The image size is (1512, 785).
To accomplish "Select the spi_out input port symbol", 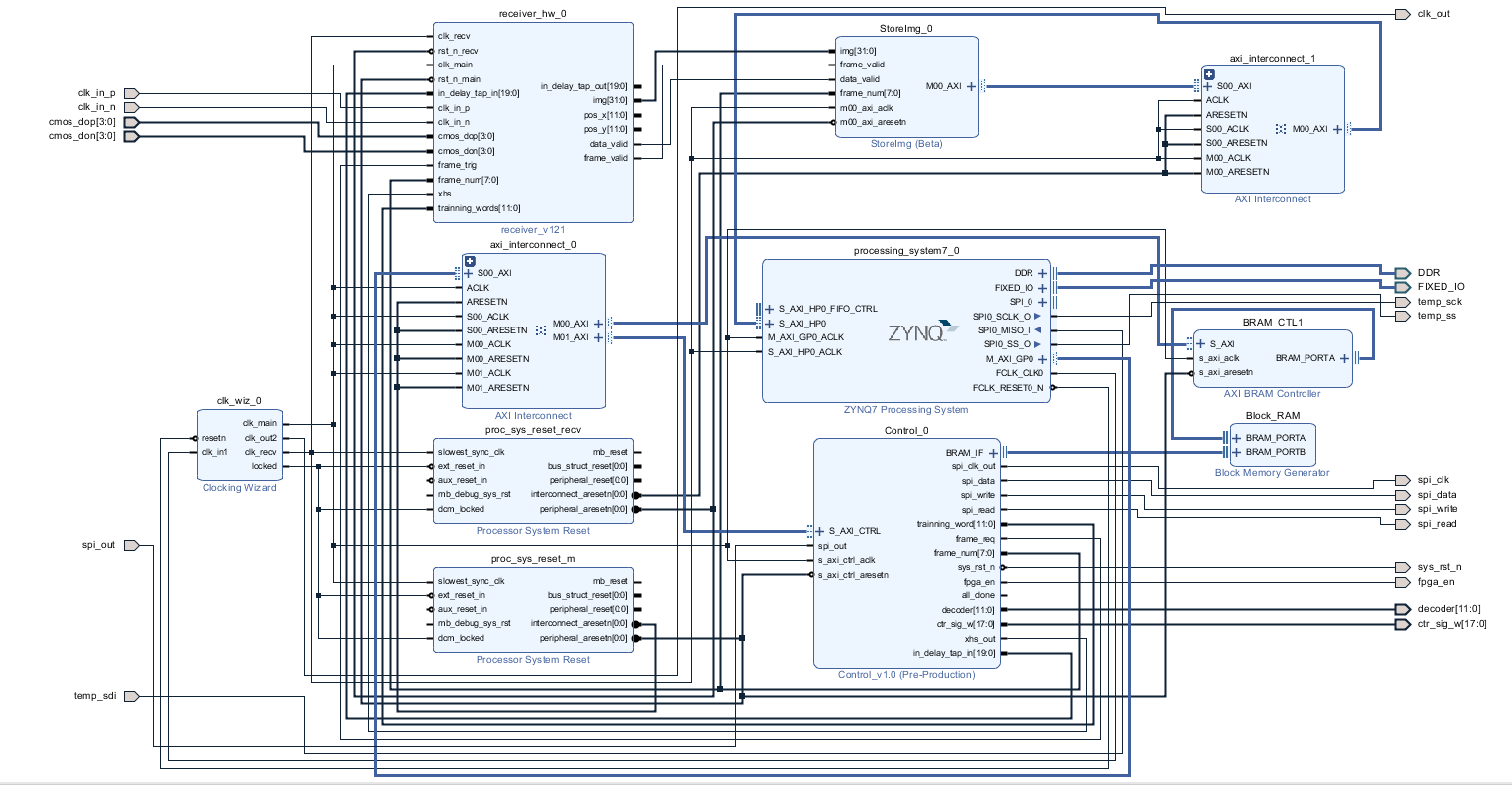I will 131,545.
